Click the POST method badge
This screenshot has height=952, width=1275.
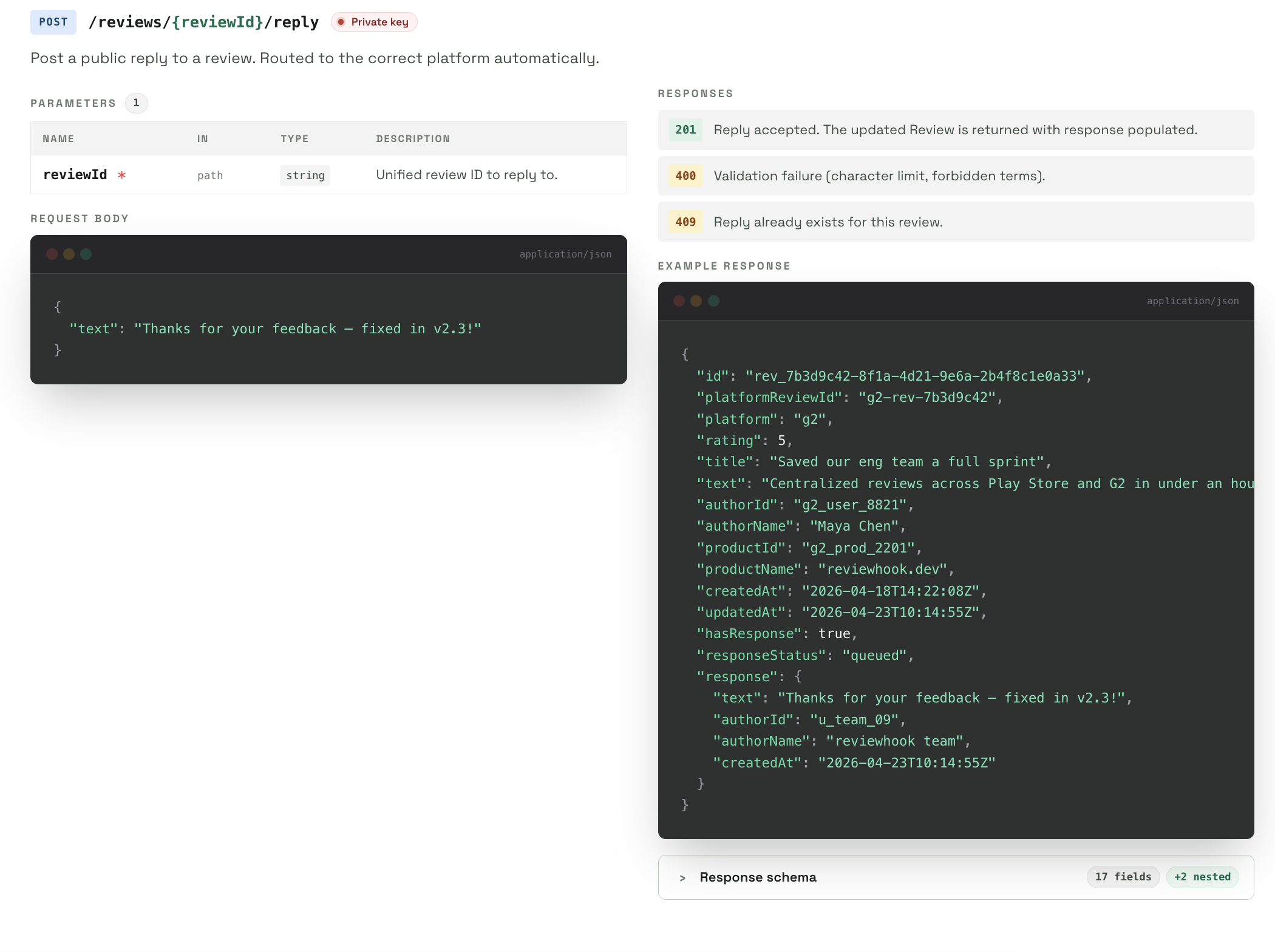pyautogui.click(x=53, y=22)
